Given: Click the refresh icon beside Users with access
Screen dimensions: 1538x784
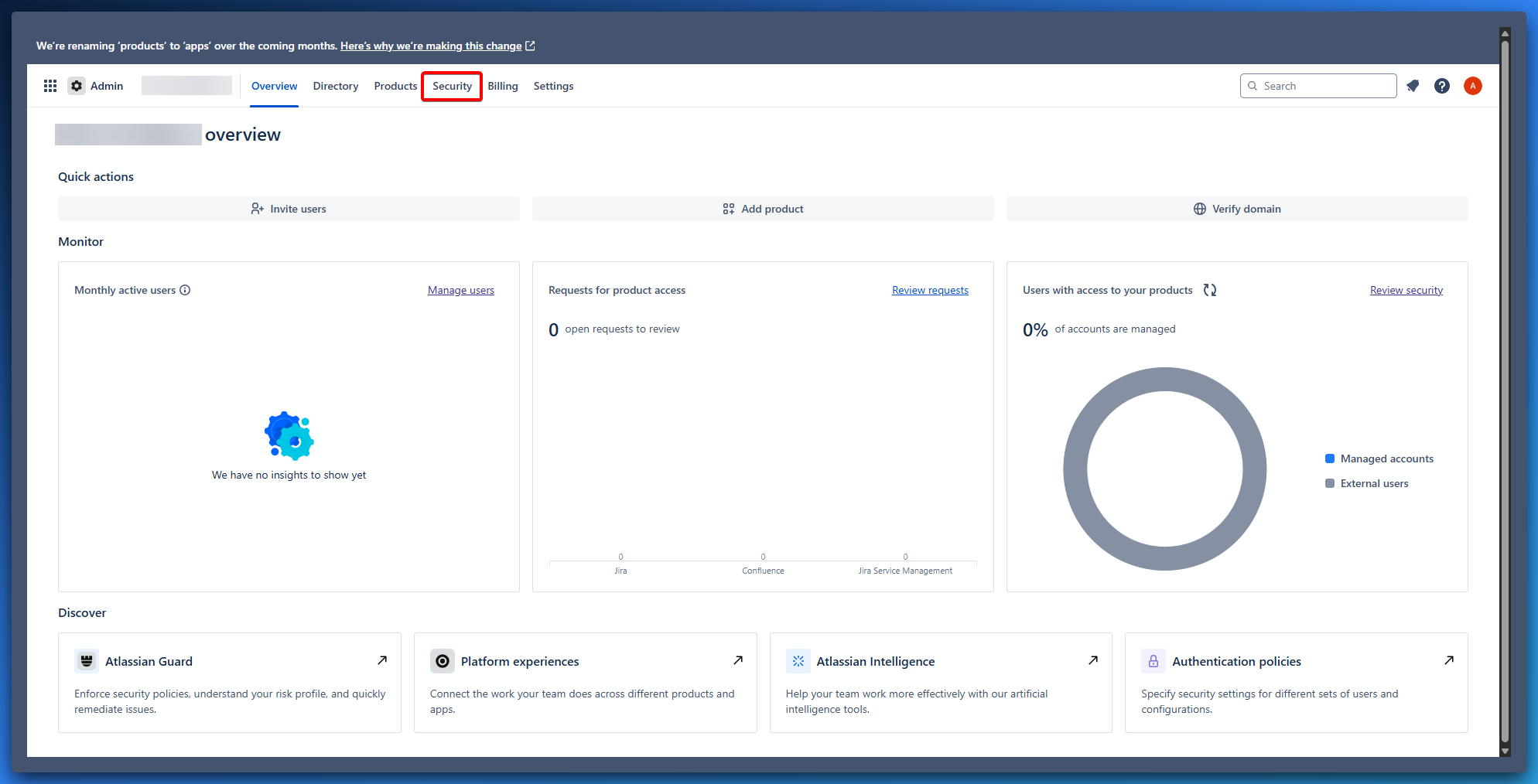Looking at the screenshot, I should pyautogui.click(x=1210, y=290).
